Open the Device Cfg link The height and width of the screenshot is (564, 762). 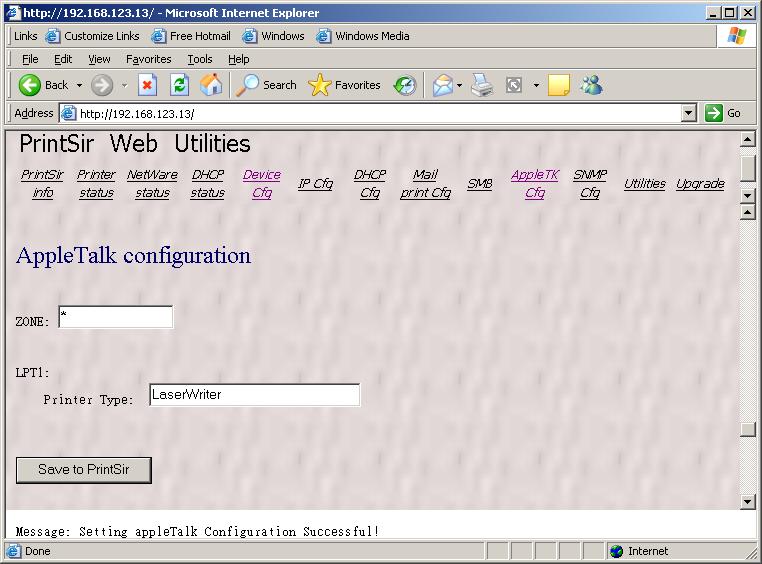(x=262, y=184)
